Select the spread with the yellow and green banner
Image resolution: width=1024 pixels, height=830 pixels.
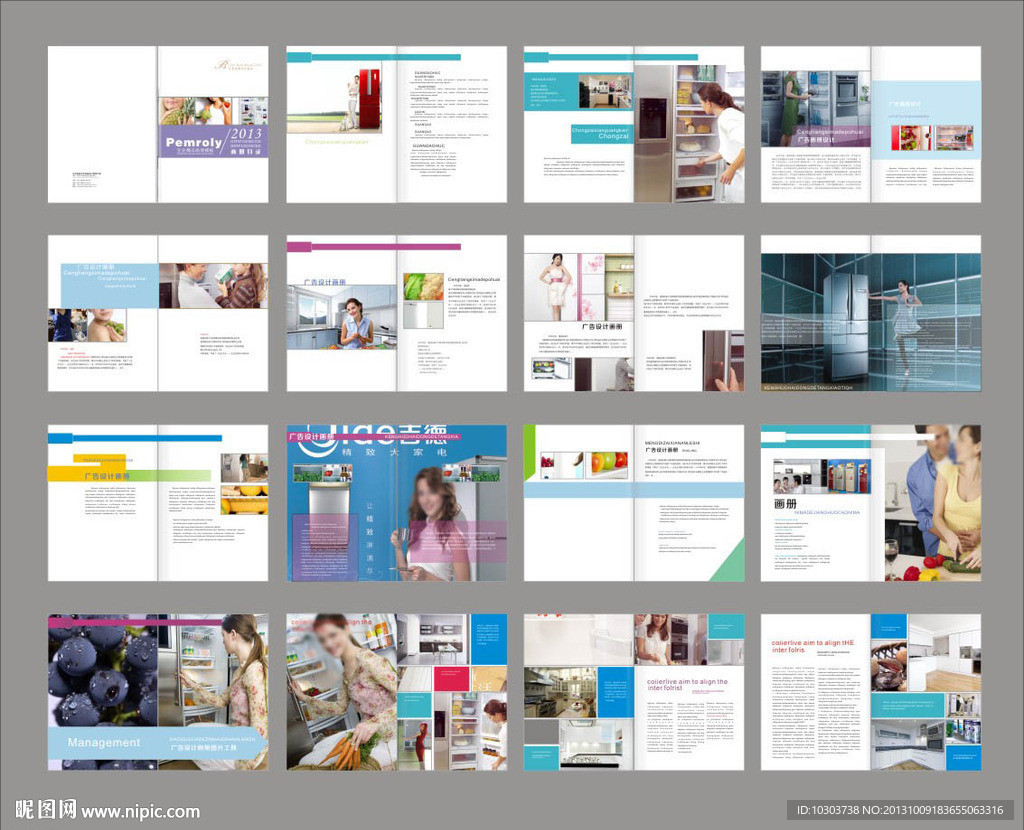click(x=158, y=503)
